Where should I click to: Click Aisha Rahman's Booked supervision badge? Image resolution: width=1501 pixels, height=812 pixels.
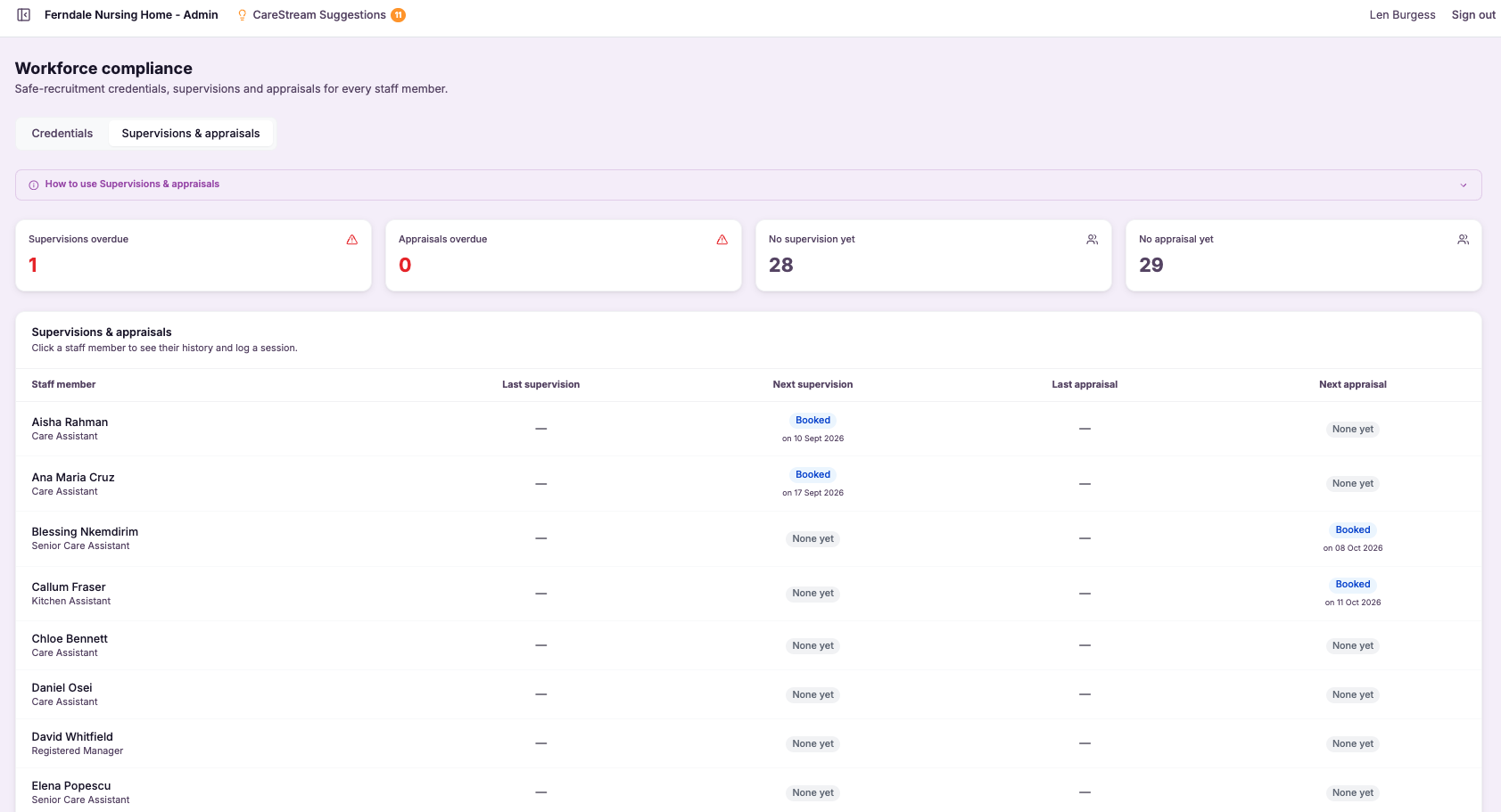point(812,421)
